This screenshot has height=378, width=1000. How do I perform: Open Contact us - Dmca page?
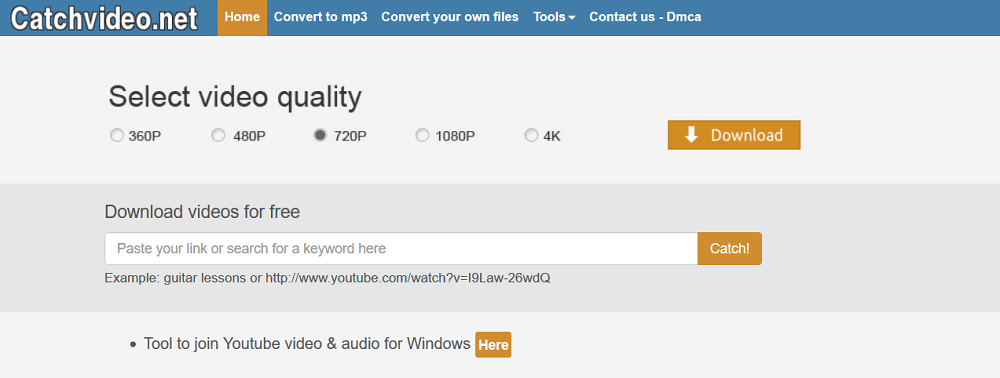(x=645, y=17)
